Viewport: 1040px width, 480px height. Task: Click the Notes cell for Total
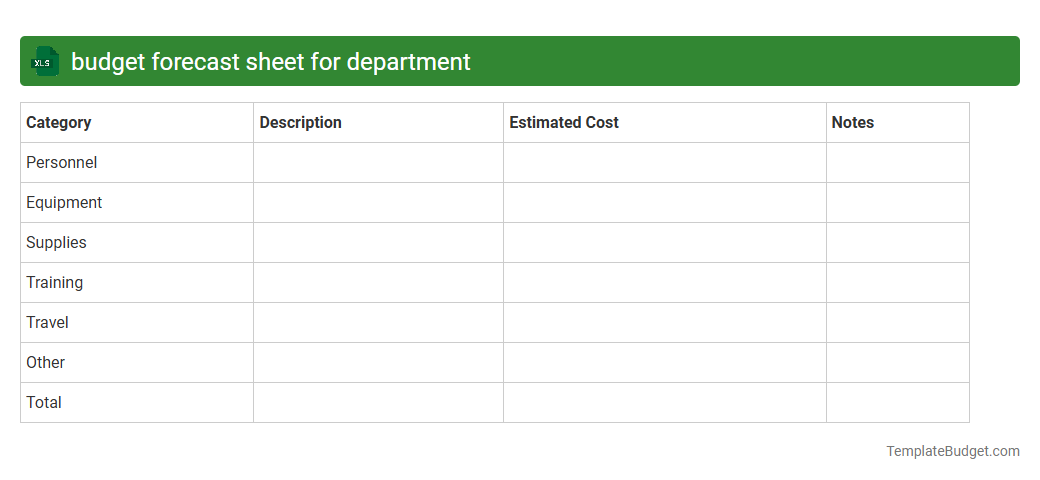tap(898, 402)
